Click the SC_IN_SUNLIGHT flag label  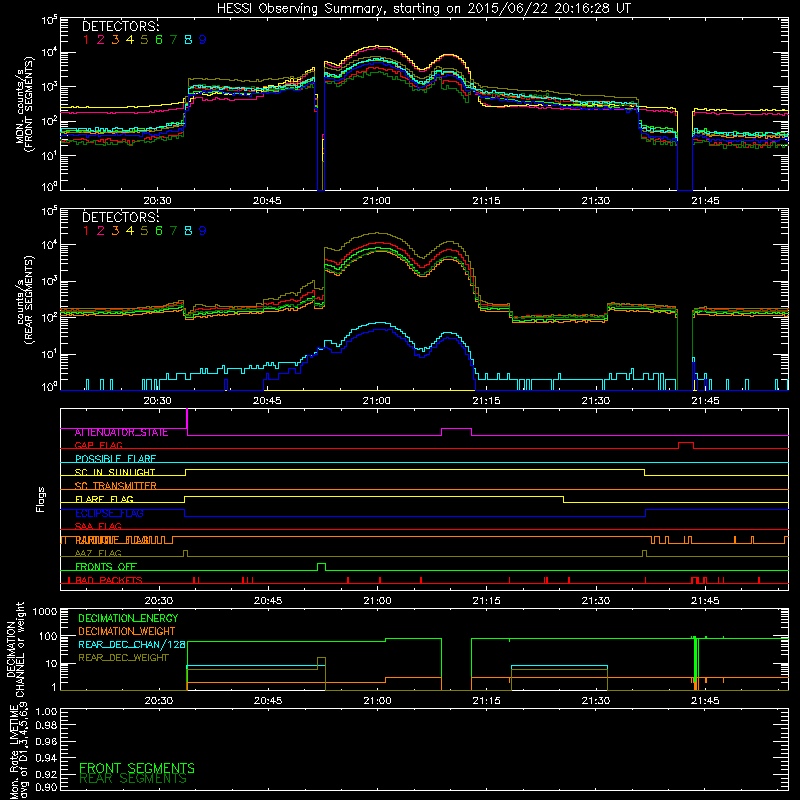tap(115, 472)
